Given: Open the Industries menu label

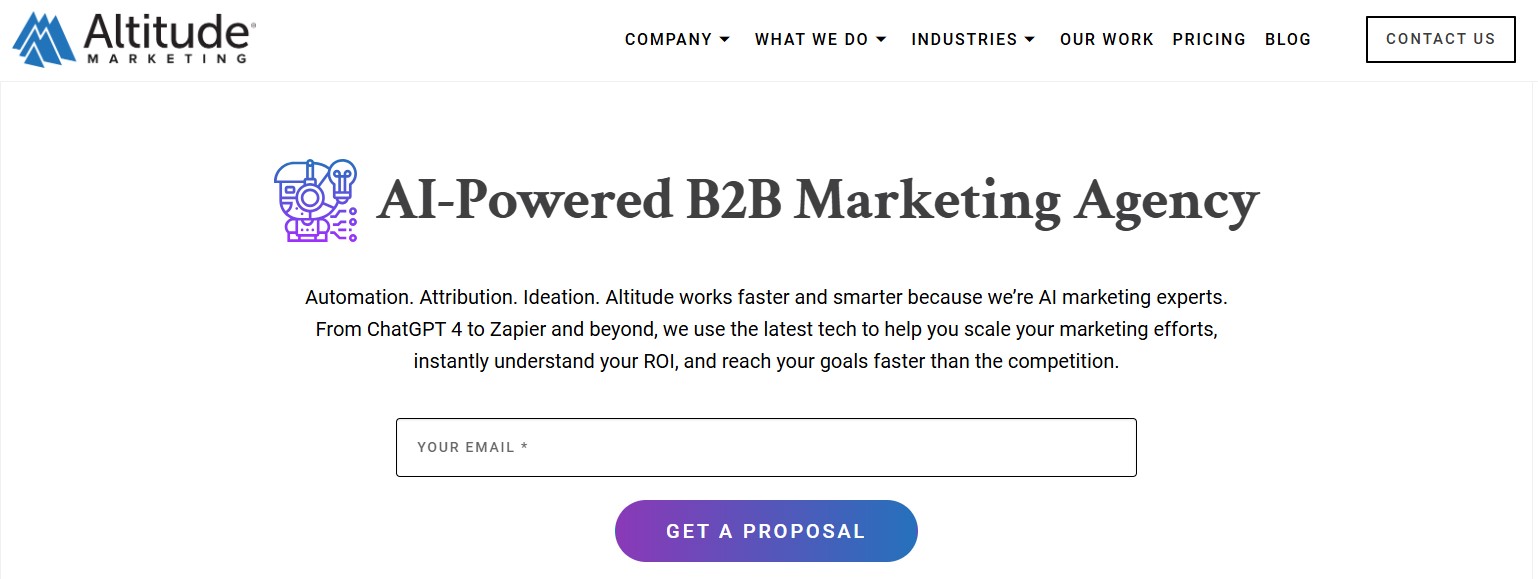Looking at the screenshot, I should click(964, 40).
